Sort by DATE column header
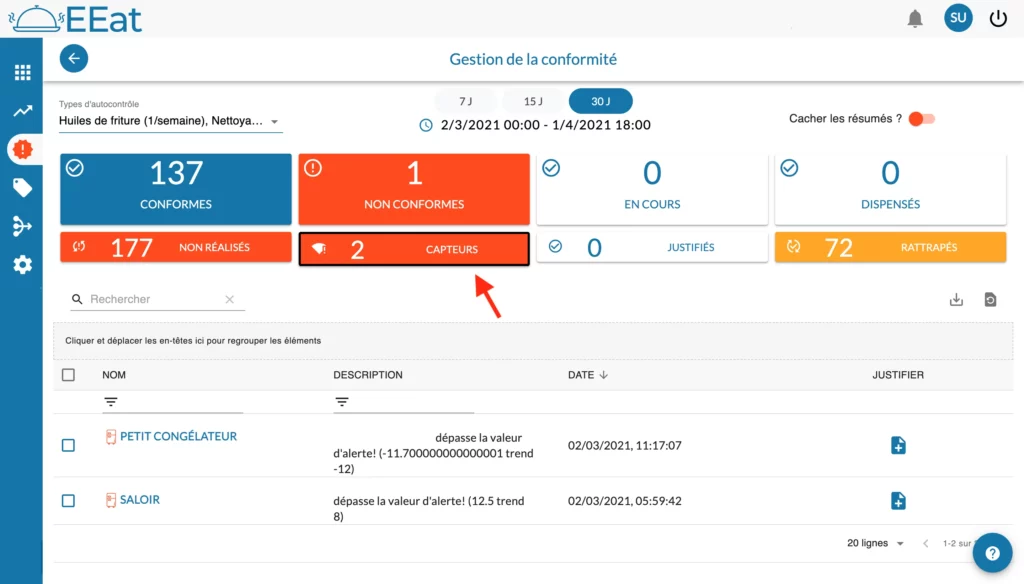Image resolution: width=1024 pixels, height=584 pixels. click(x=581, y=375)
